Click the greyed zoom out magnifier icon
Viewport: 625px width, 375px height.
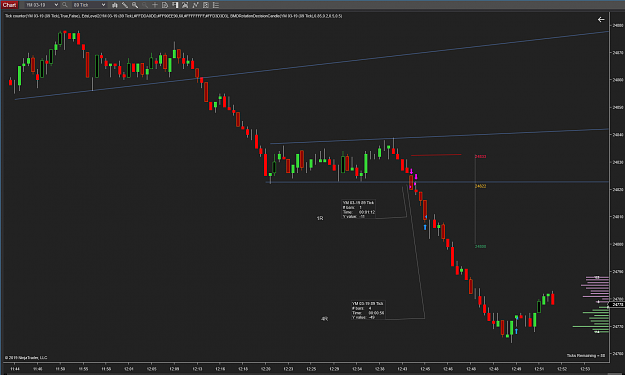pyautogui.click(x=145, y=5)
